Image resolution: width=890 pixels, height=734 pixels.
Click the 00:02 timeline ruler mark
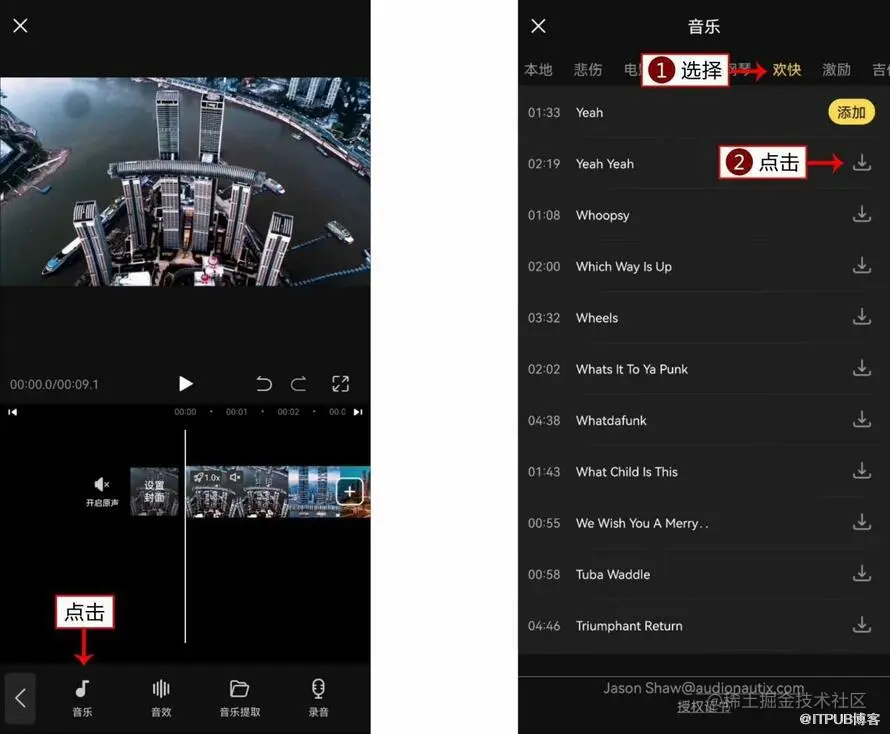pyautogui.click(x=288, y=412)
